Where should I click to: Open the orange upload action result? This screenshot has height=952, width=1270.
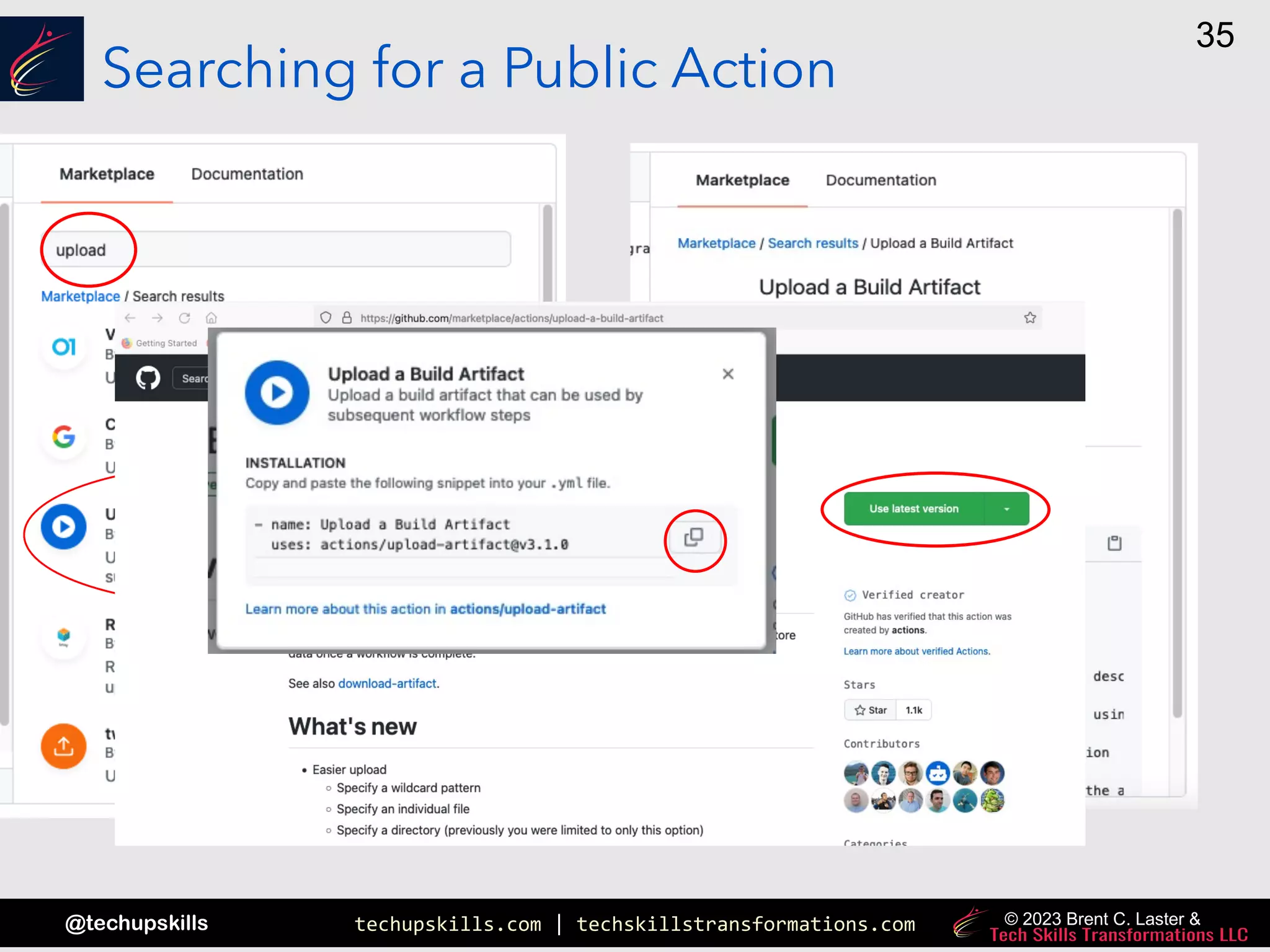(64, 746)
